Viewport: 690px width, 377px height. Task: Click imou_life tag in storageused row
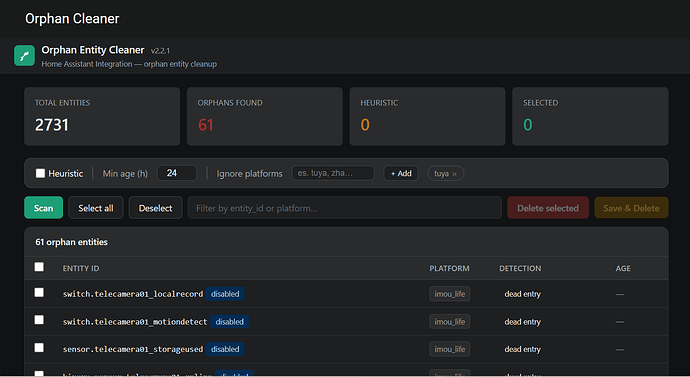tap(450, 349)
